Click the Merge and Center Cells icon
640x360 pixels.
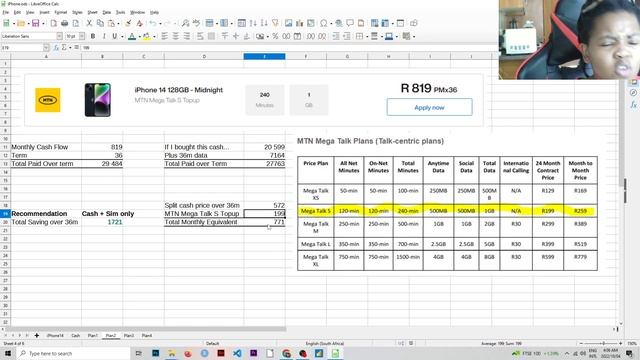(211, 36)
